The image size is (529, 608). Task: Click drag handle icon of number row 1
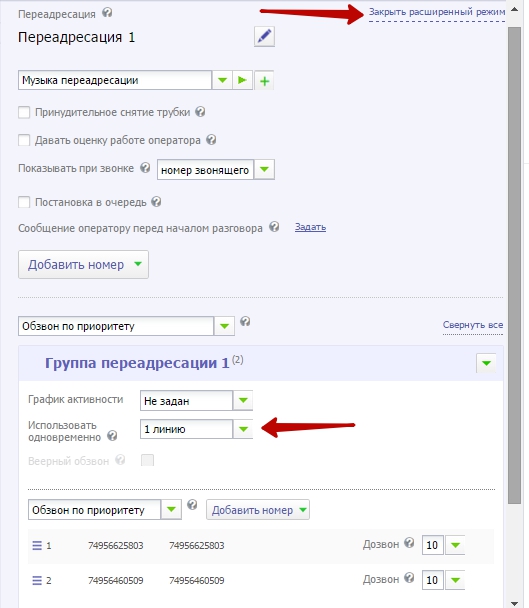click(37, 546)
